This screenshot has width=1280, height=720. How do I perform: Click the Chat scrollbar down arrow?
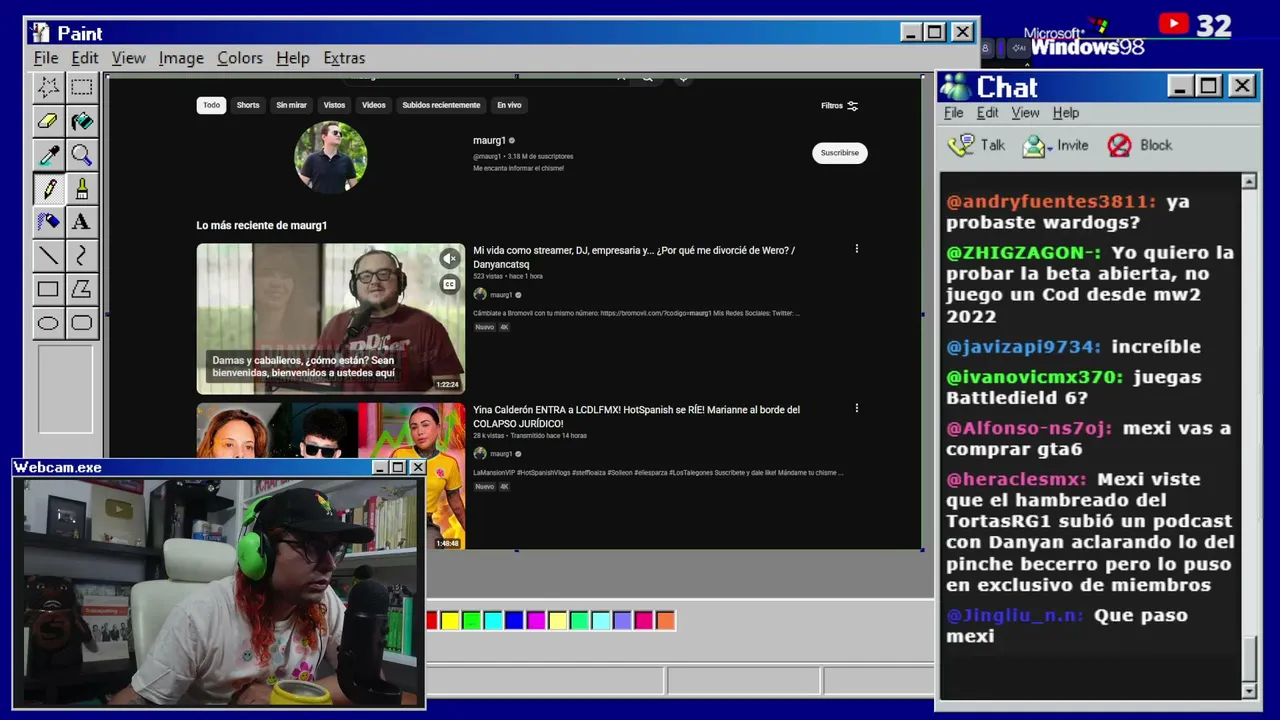[1249, 691]
